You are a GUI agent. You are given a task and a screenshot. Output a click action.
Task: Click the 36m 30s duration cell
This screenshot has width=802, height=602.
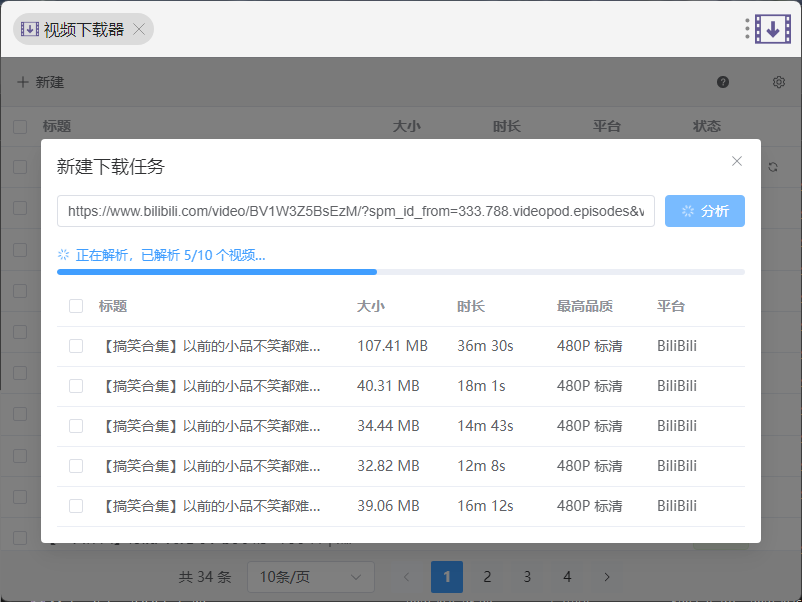click(485, 346)
